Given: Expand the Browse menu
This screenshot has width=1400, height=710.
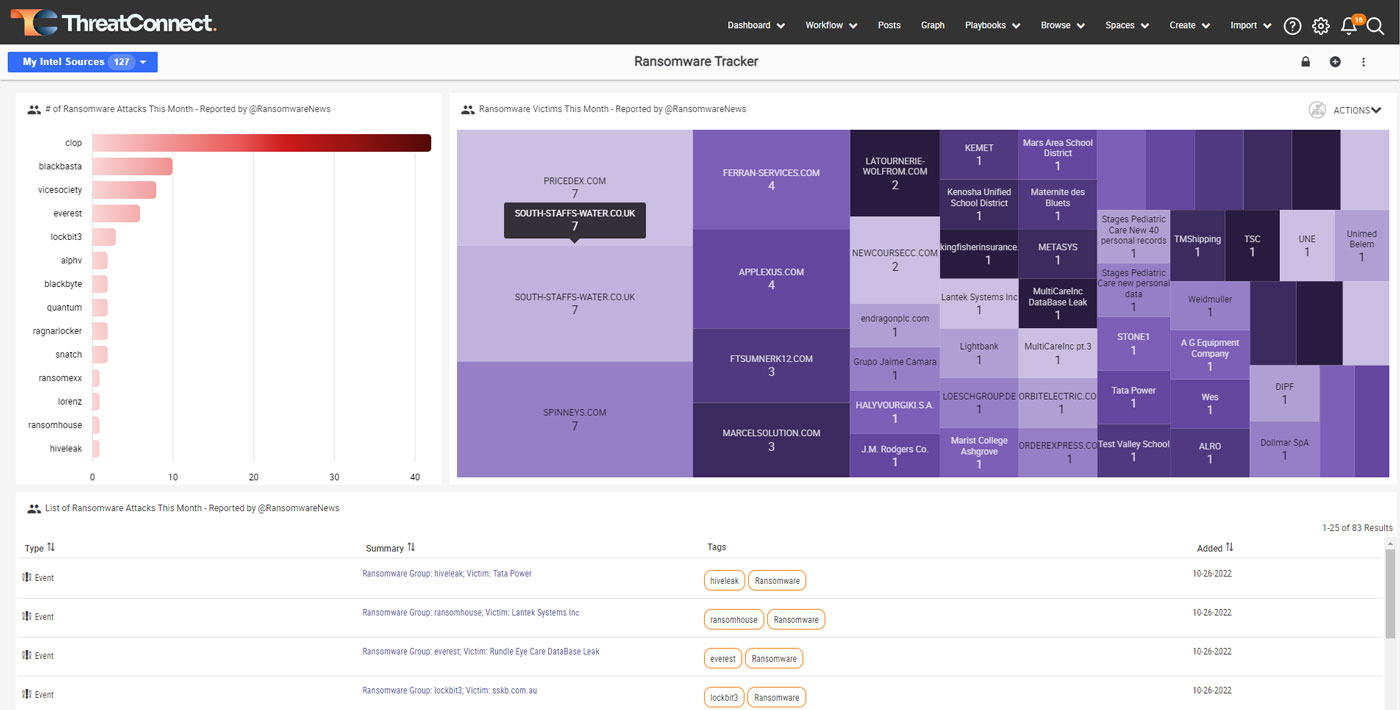Looking at the screenshot, I should (x=1062, y=26).
